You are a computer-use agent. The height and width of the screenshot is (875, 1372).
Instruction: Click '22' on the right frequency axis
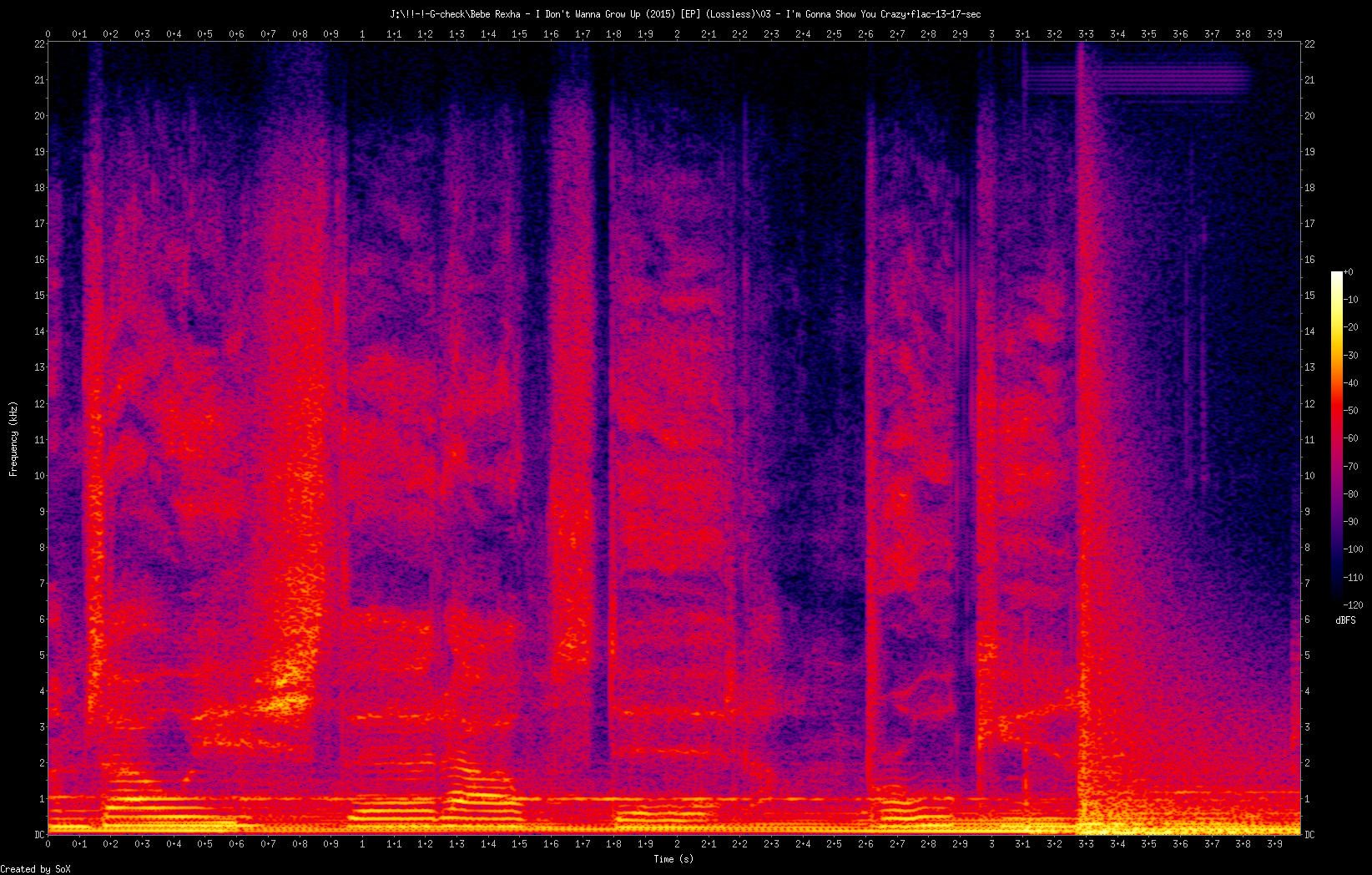(x=1310, y=44)
